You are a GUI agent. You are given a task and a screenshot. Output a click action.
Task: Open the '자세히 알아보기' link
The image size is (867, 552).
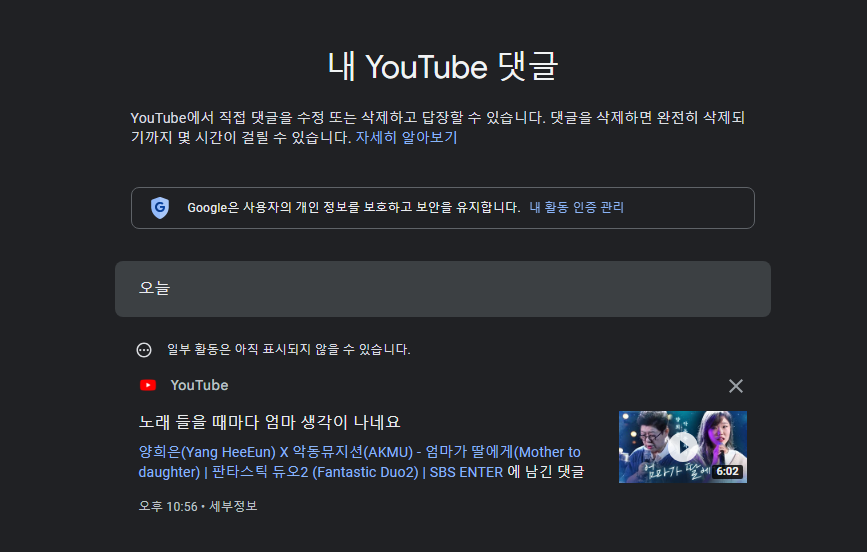pos(406,137)
